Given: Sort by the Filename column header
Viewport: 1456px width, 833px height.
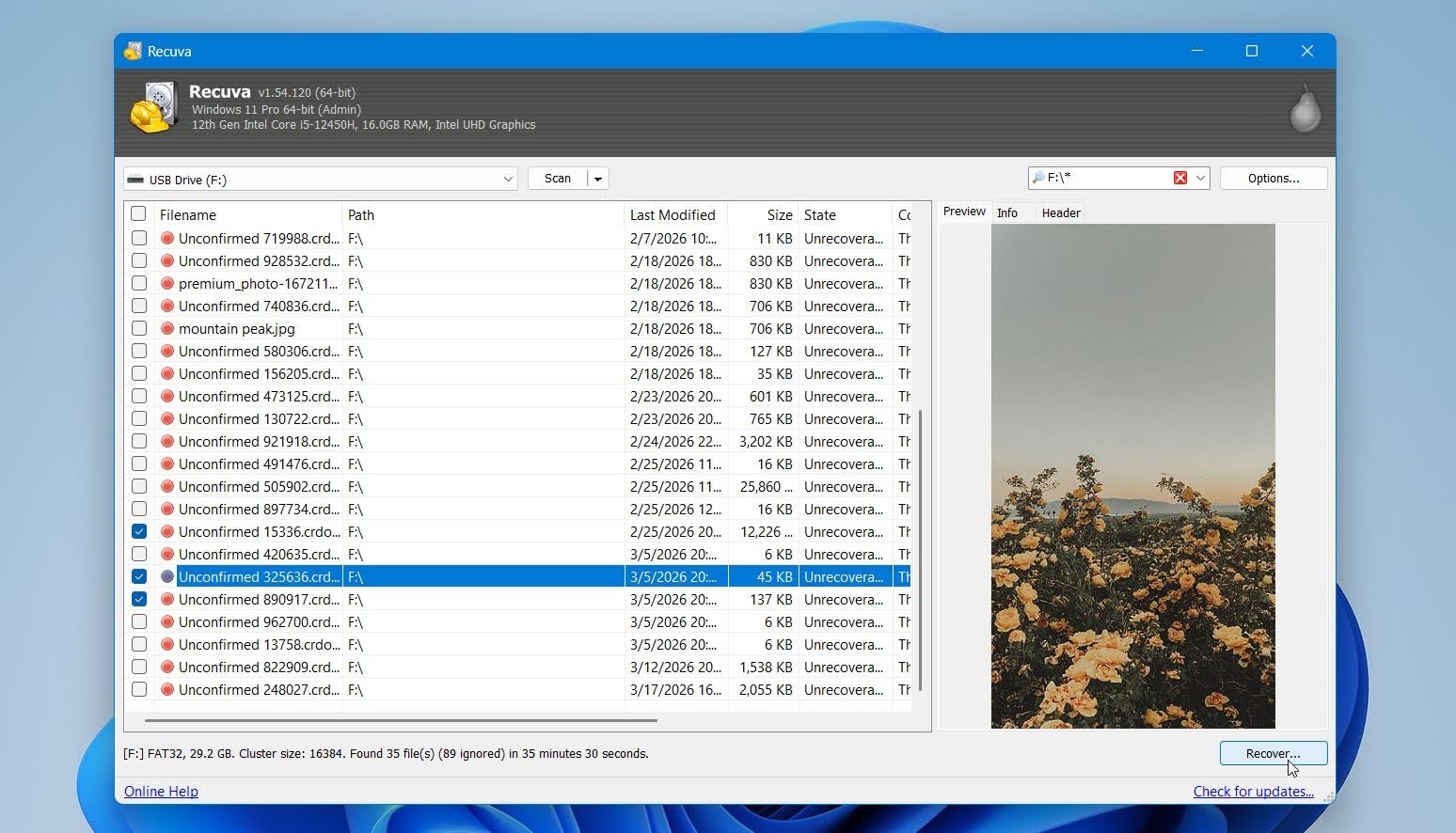Looking at the screenshot, I should pos(247,215).
